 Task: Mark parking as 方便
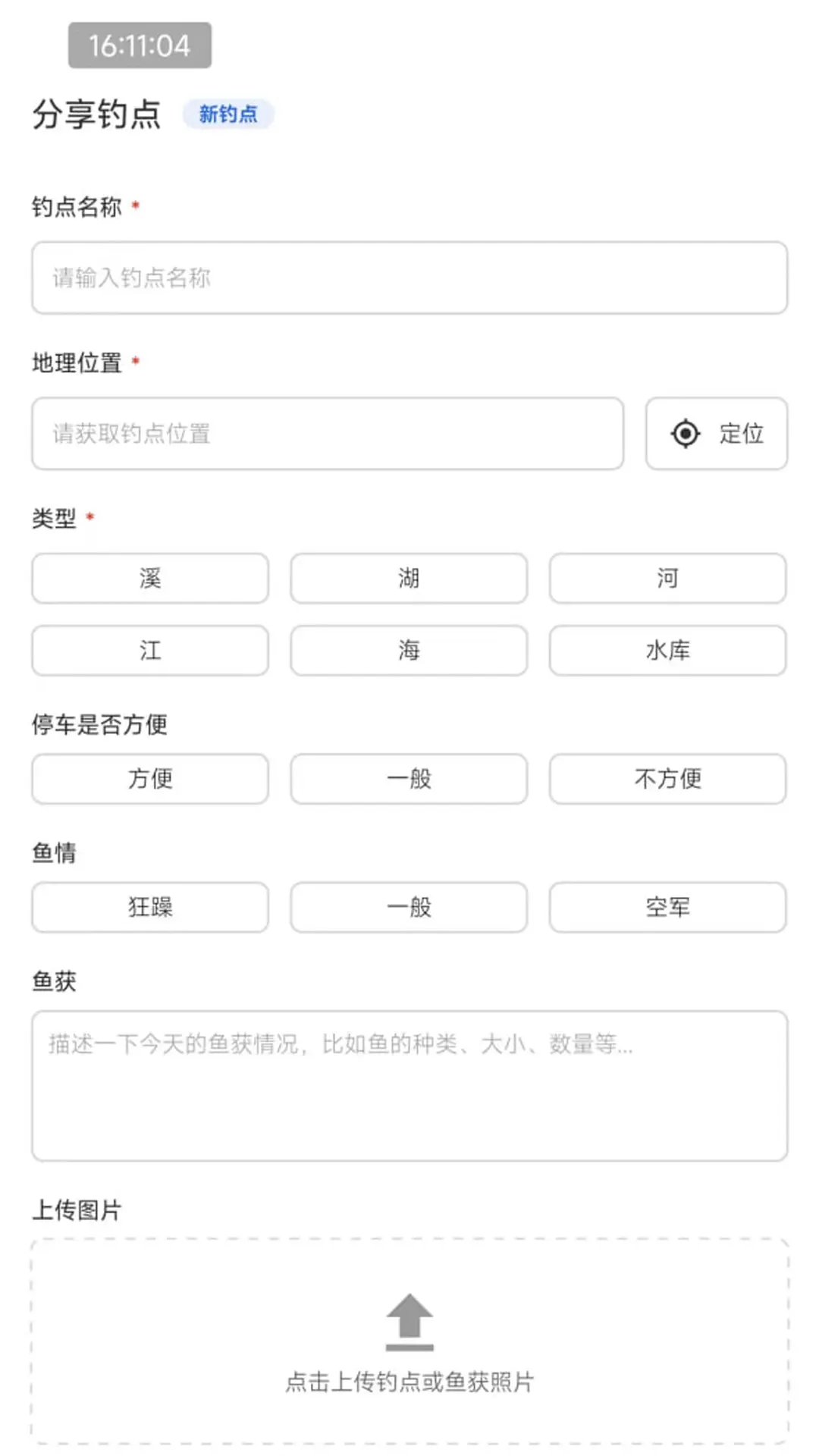coord(149,780)
